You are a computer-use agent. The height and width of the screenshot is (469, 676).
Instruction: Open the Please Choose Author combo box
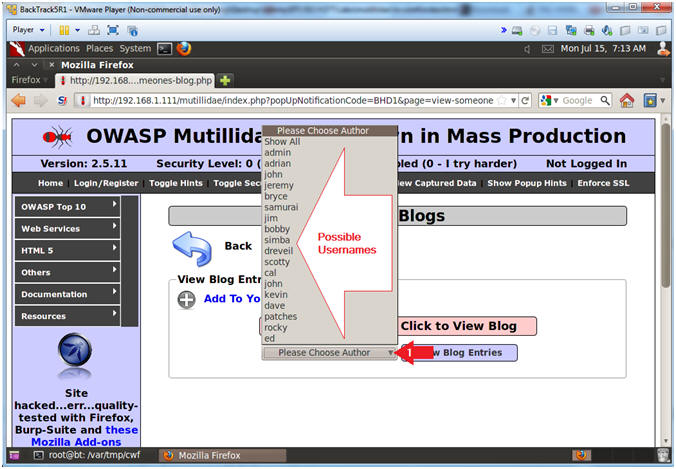click(329, 353)
